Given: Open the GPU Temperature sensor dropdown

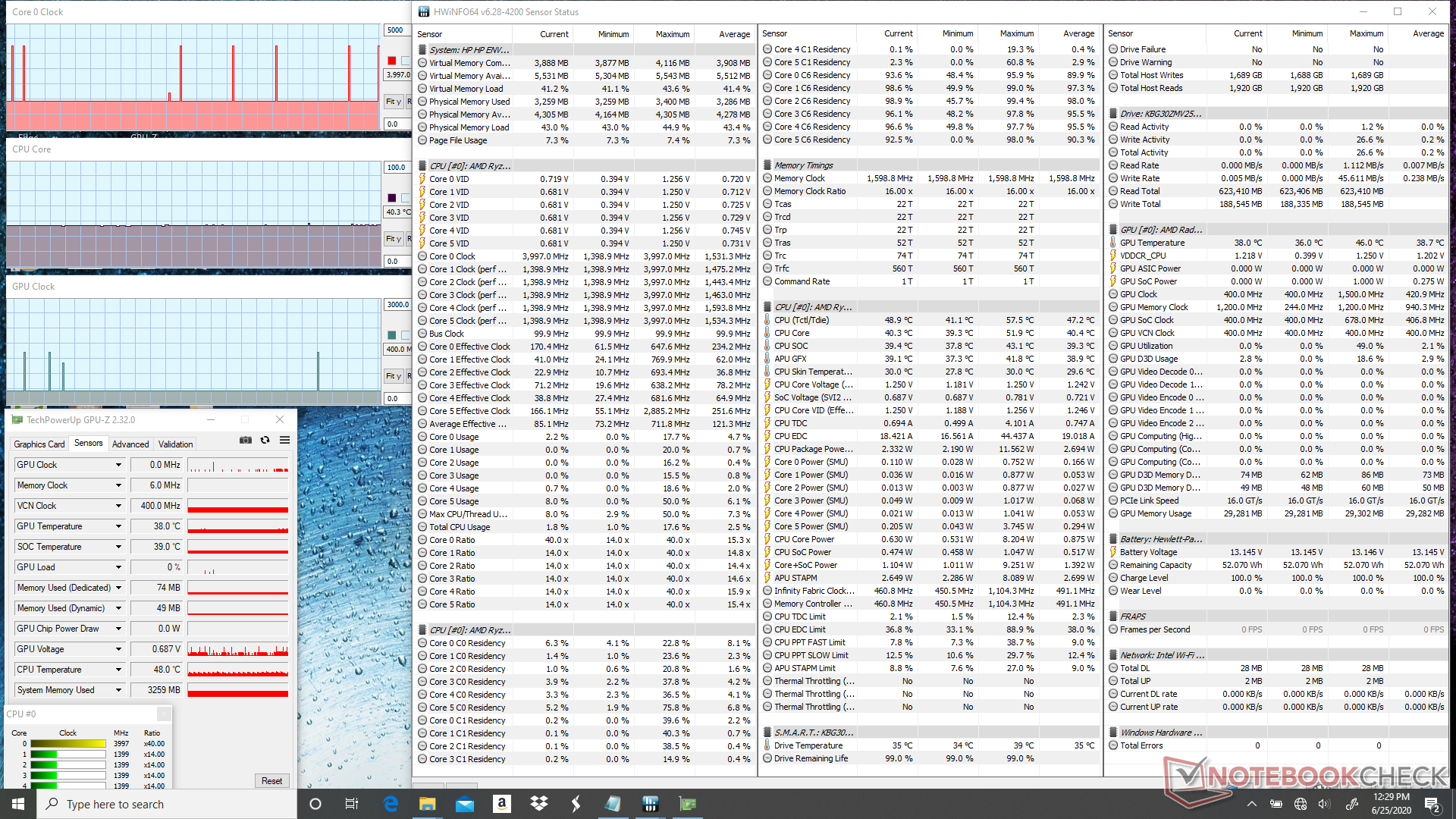Looking at the screenshot, I should point(118,526).
